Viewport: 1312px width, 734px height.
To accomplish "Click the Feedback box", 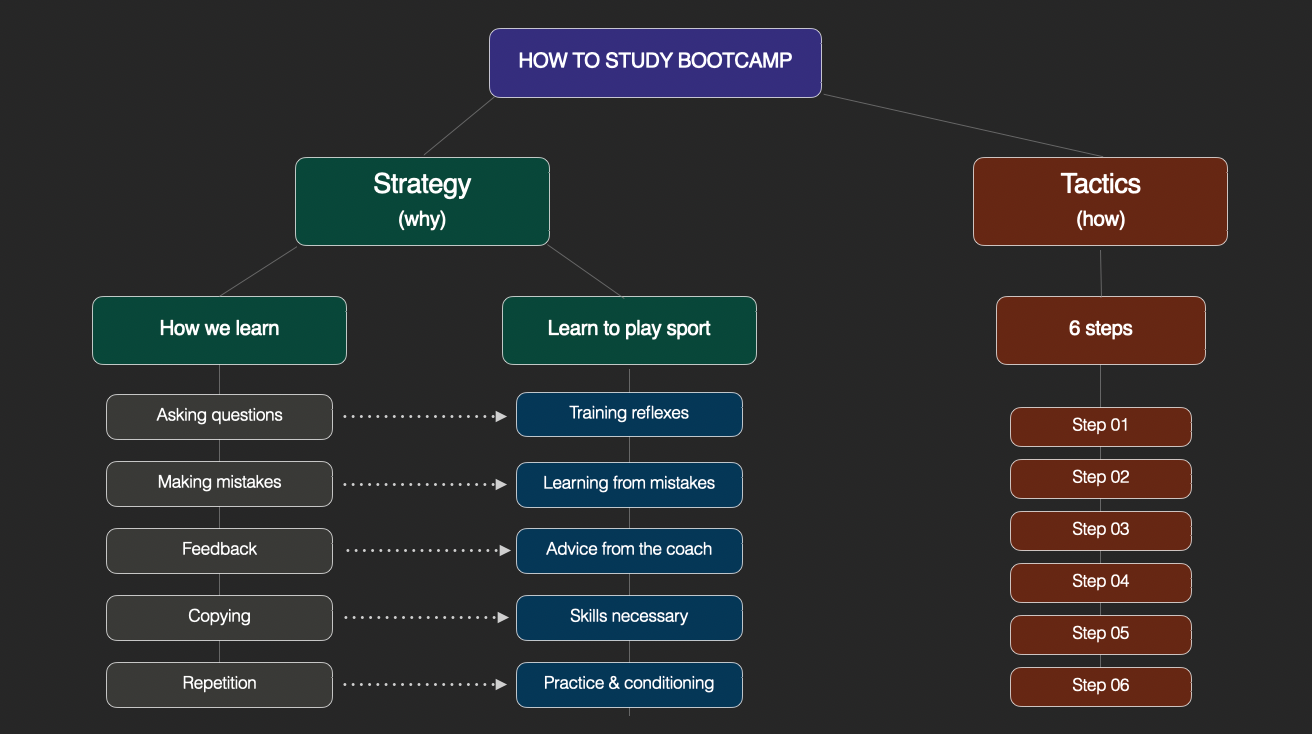I will point(219,551).
